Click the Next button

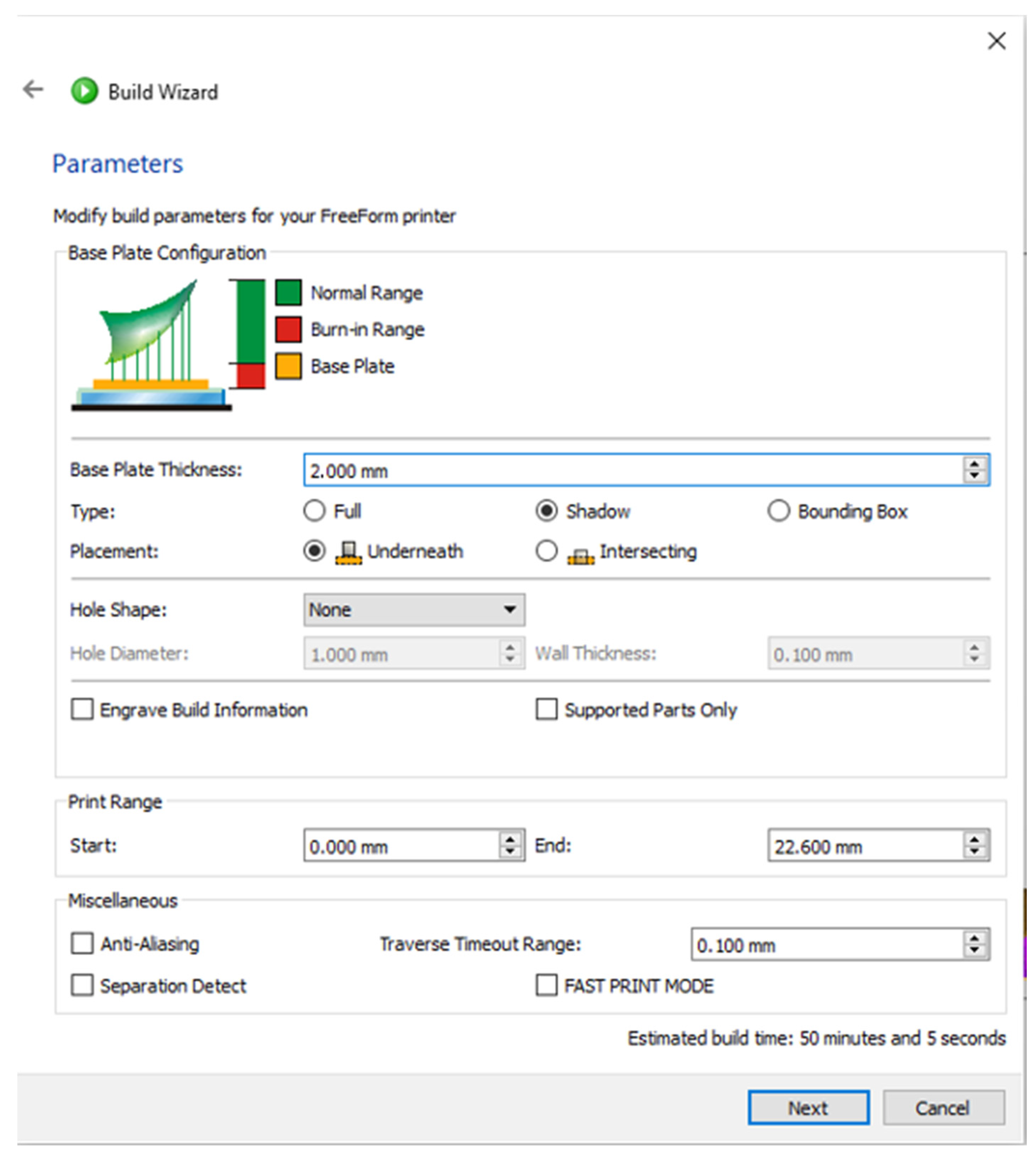(x=808, y=1108)
